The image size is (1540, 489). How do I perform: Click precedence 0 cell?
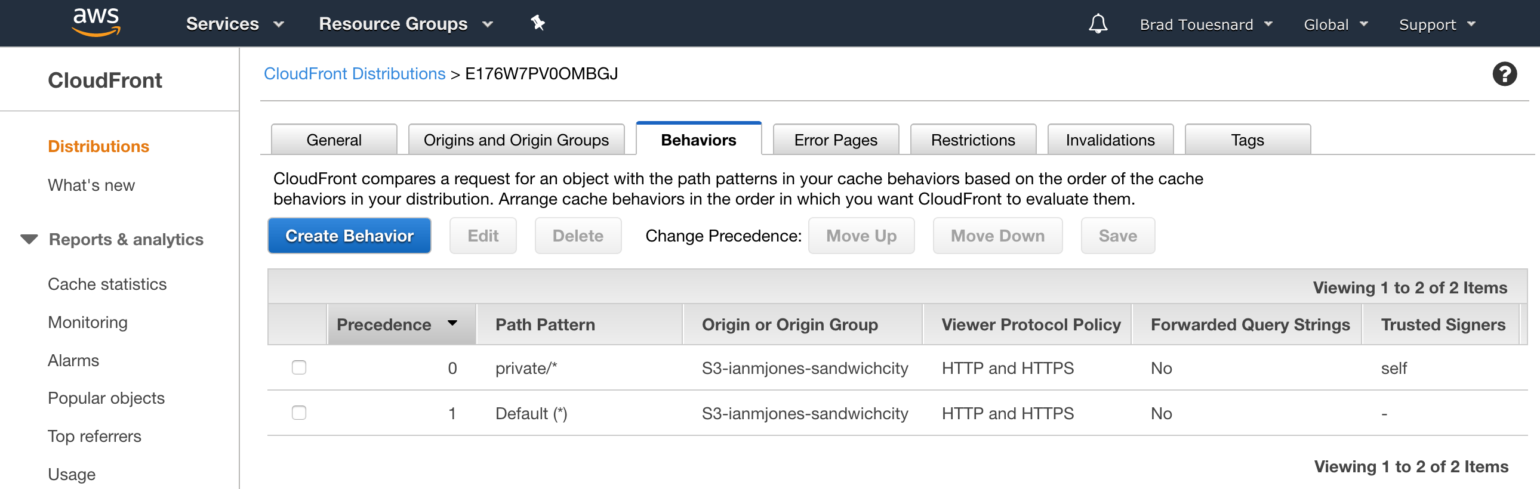(452, 368)
